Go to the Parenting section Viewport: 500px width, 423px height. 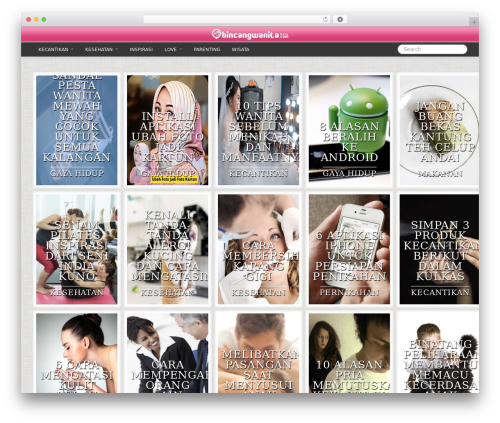click(207, 49)
